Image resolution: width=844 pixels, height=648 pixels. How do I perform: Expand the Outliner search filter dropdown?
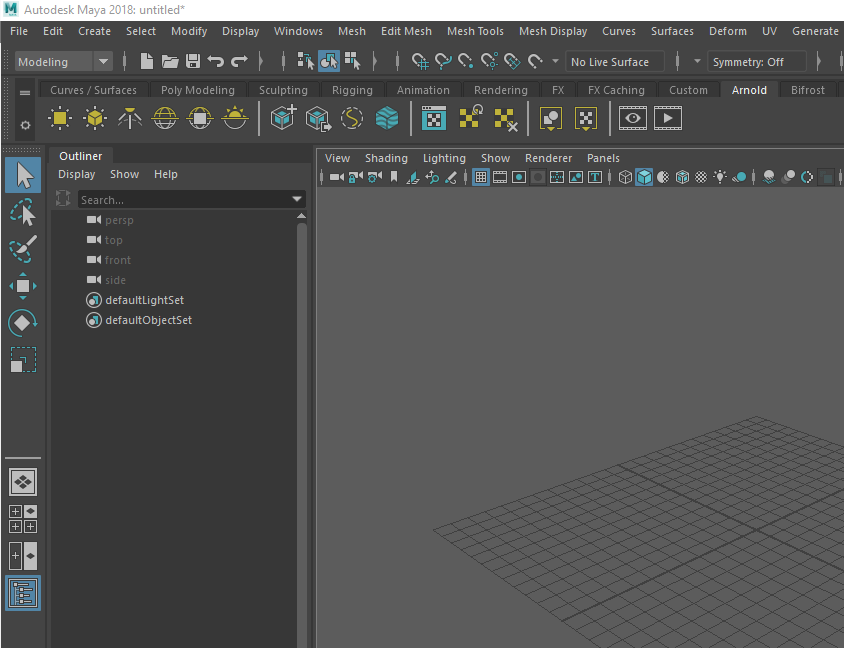297,200
